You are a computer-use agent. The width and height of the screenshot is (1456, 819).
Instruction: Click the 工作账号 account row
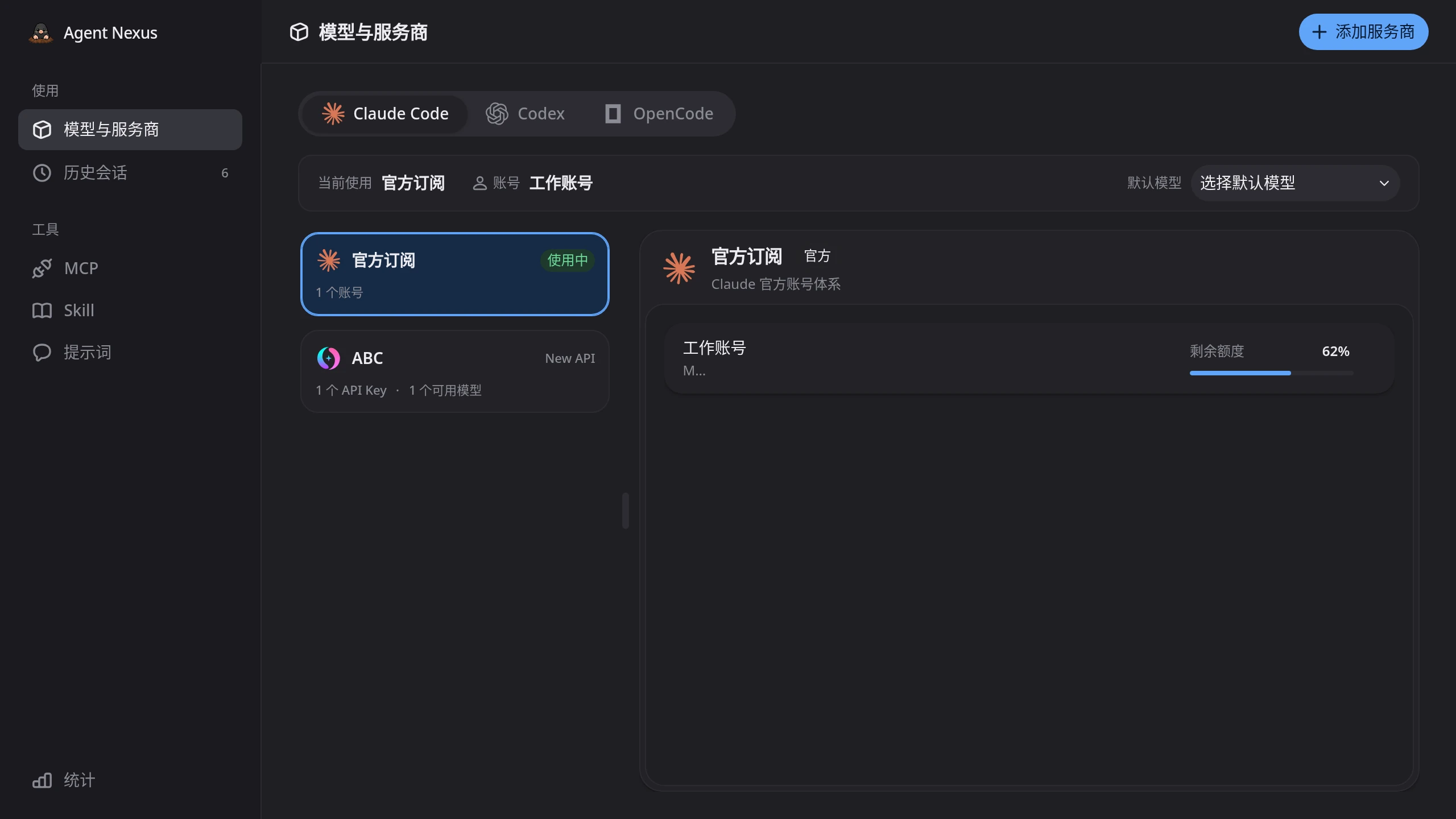(x=1029, y=358)
